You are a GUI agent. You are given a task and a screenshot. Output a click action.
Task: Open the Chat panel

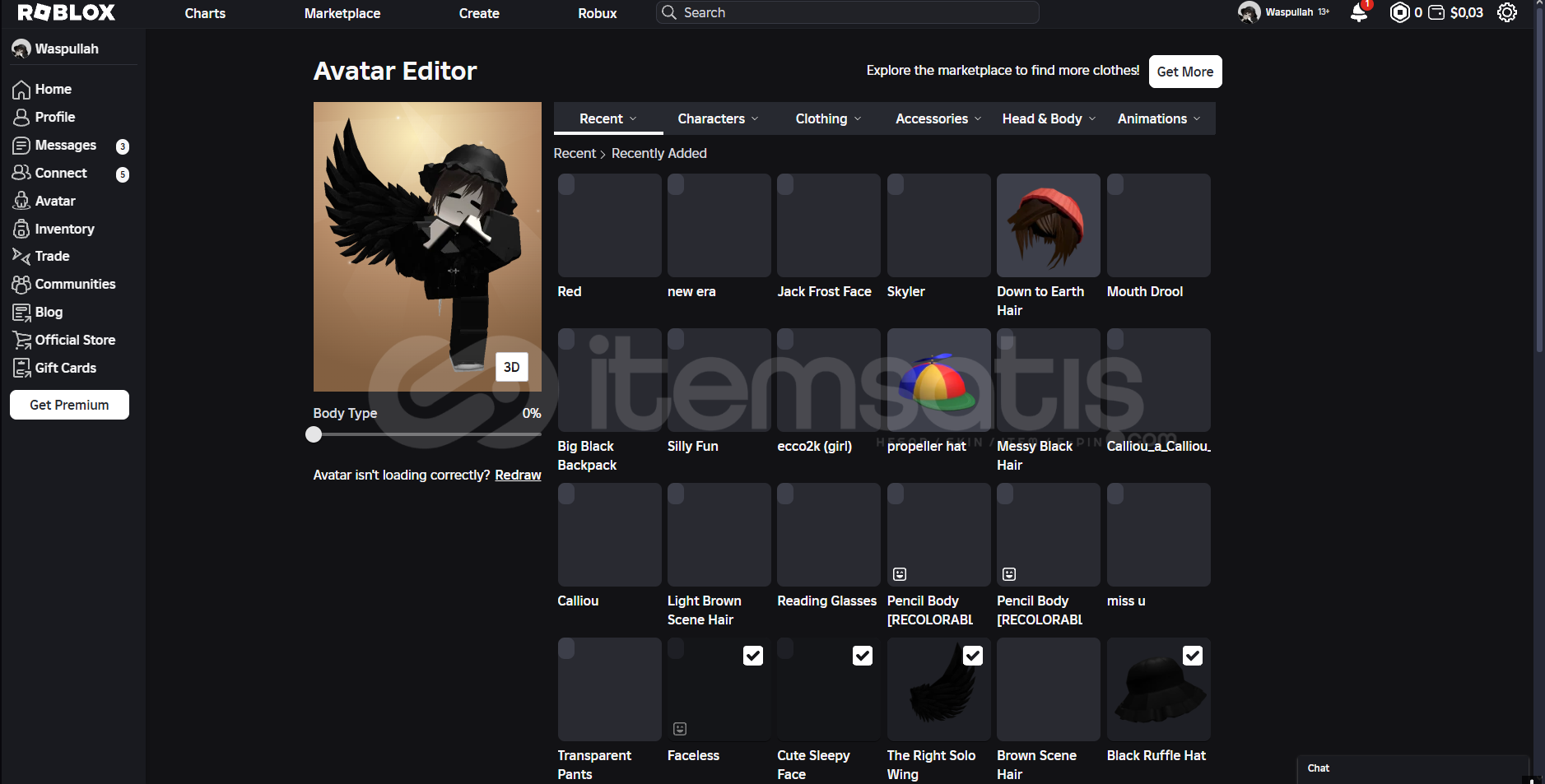pos(1413,768)
